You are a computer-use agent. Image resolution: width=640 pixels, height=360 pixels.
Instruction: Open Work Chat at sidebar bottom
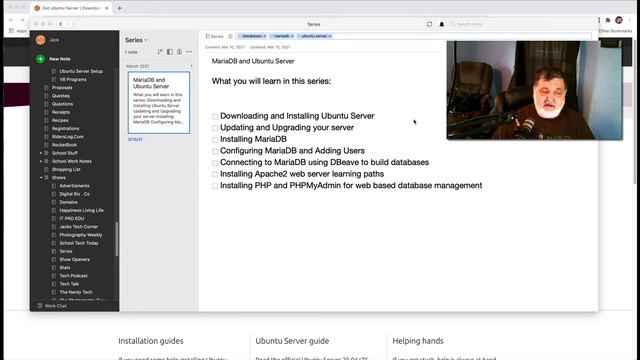56,306
